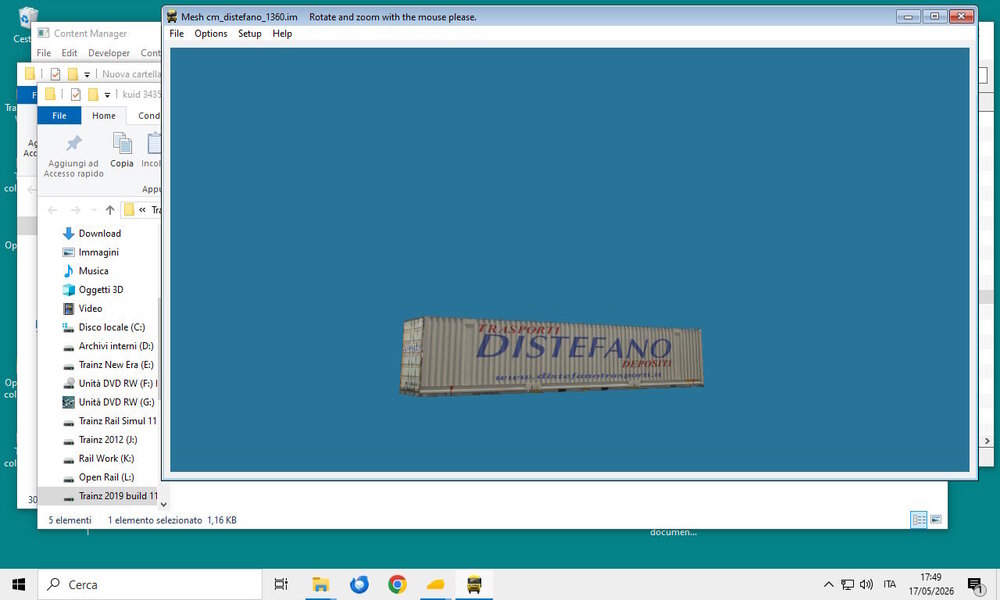This screenshot has width=1000, height=600.
Task: Open Edit menu in Content Manager
Action: click(x=69, y=53)
